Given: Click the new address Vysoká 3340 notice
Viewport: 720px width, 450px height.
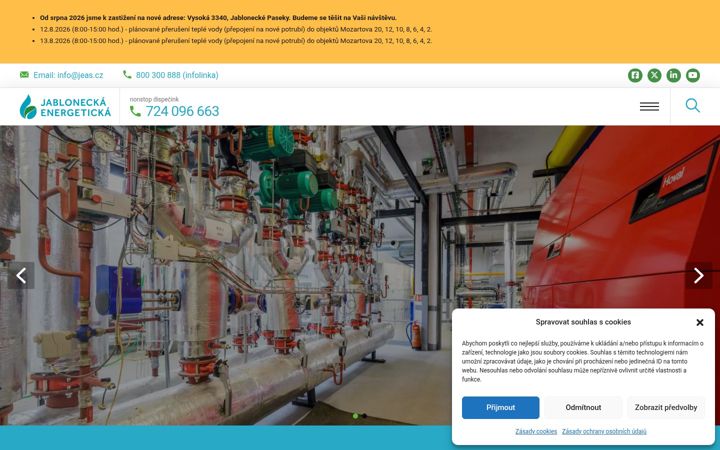Looking at the screenshot, I should tap(218, 18).
